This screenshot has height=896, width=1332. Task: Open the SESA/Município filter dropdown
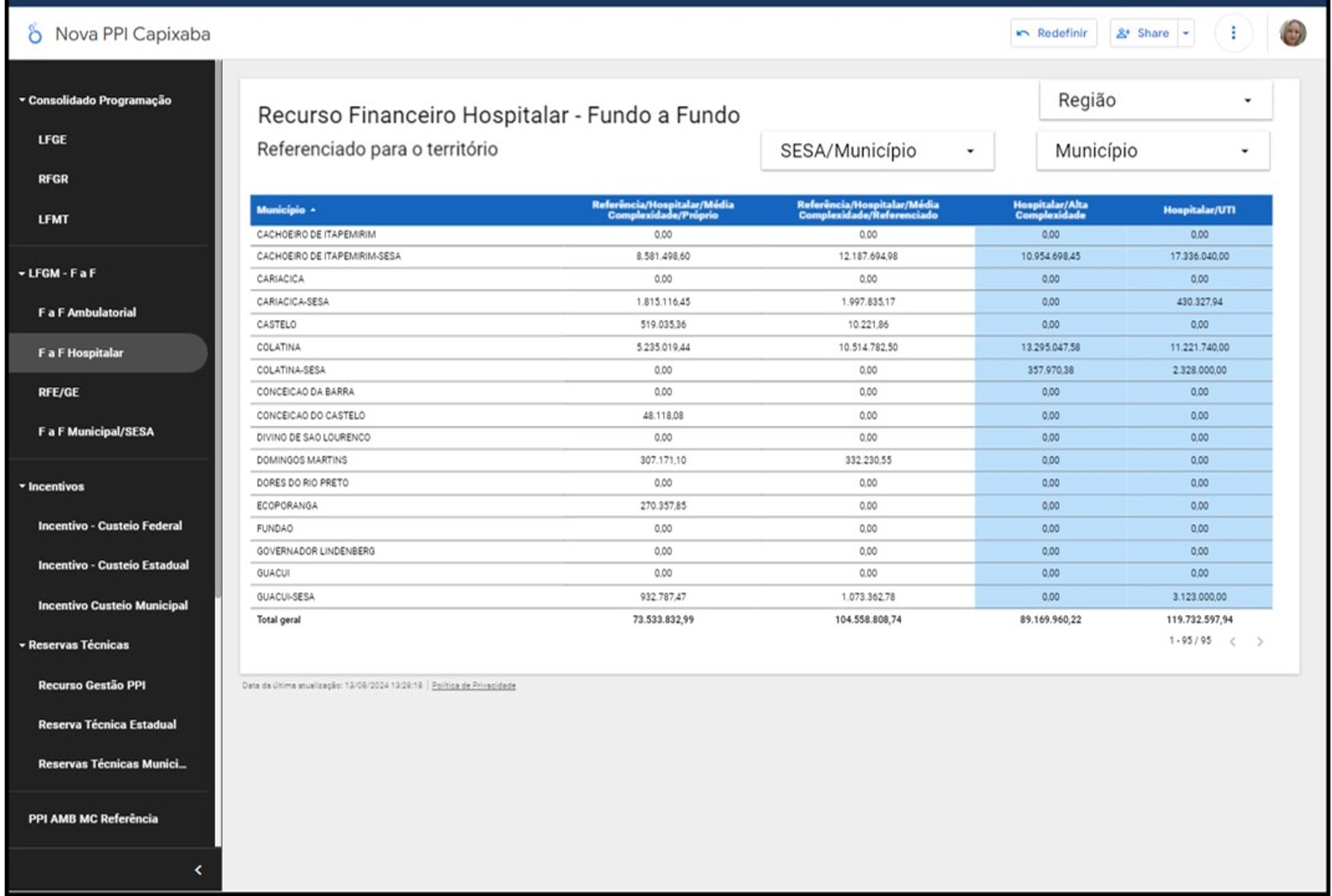(x=876, y=151)
